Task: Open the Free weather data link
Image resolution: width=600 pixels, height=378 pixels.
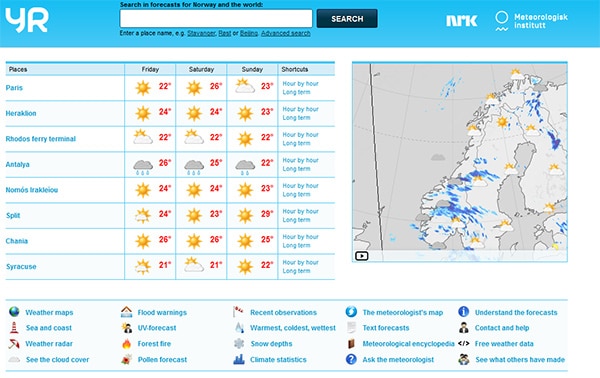Action: 504,344
